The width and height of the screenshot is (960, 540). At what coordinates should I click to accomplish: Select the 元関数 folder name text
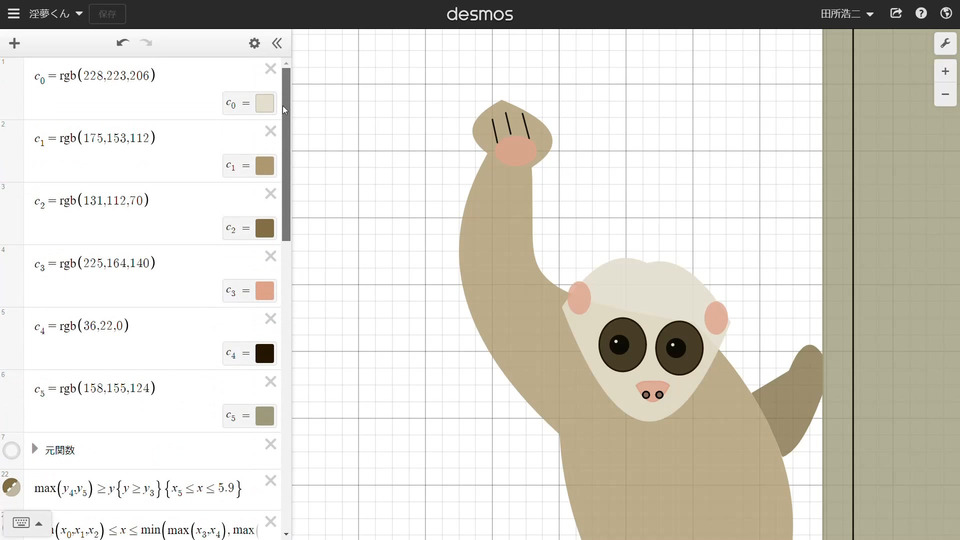pos(60,450)
